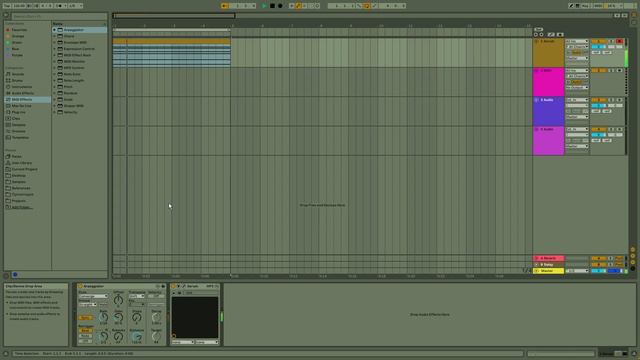
Task: Arm the 2 MIDI track
Action: (619, 71)
